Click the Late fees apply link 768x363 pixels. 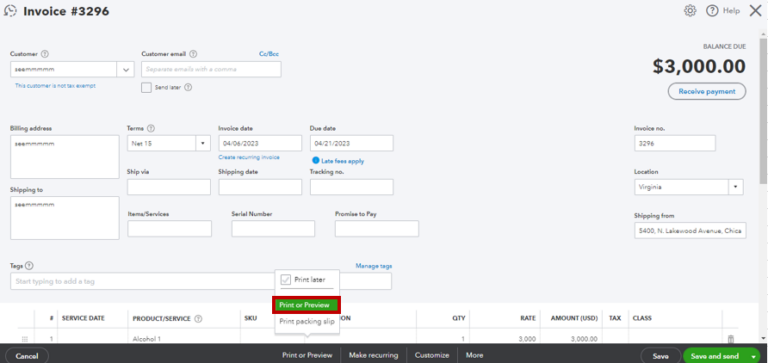pos(342,161)
